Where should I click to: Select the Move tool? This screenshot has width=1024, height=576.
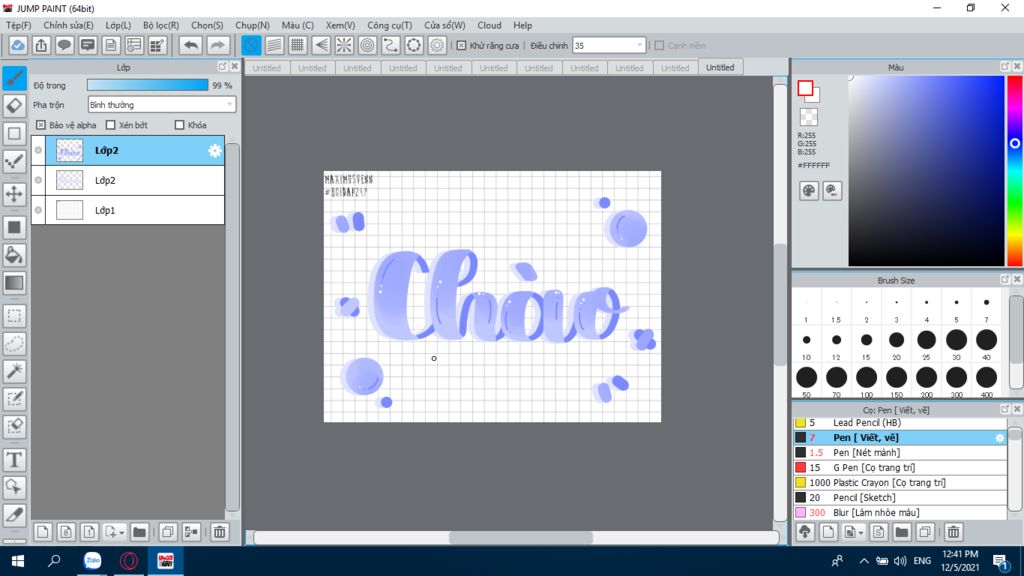coord(14,194)
